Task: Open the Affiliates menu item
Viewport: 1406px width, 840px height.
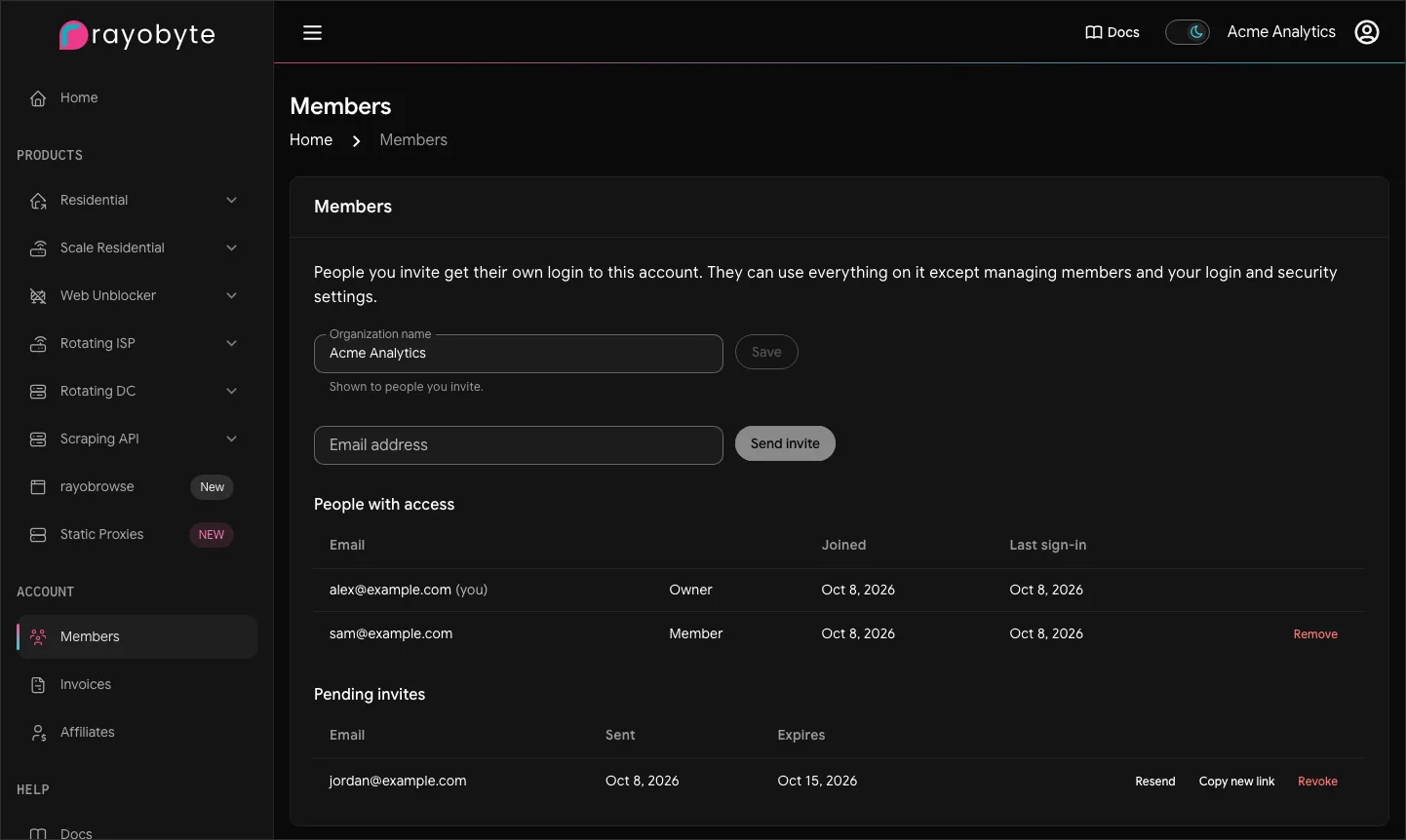Action: [x=137, y=732]
